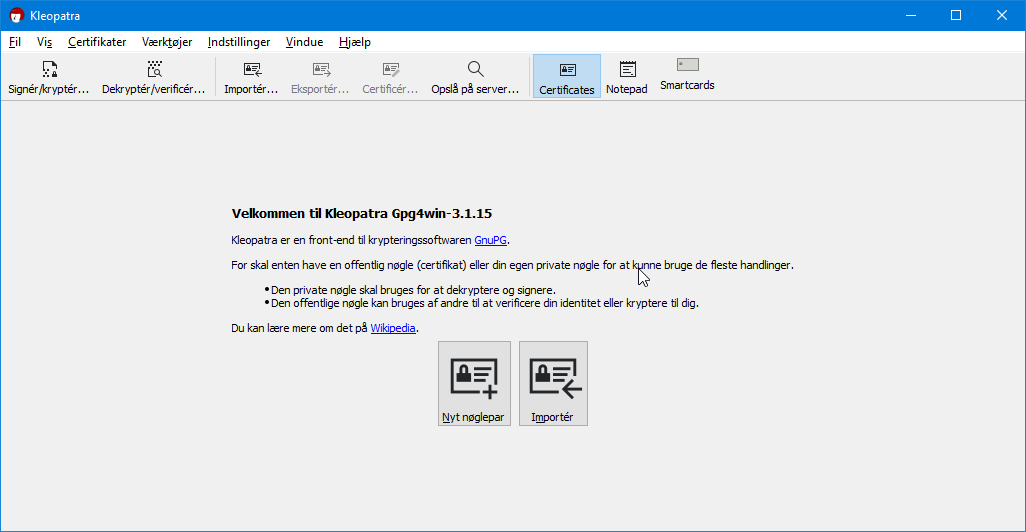Open the Smartcards view
1026x532 pixels.
[x=687, y=74]
